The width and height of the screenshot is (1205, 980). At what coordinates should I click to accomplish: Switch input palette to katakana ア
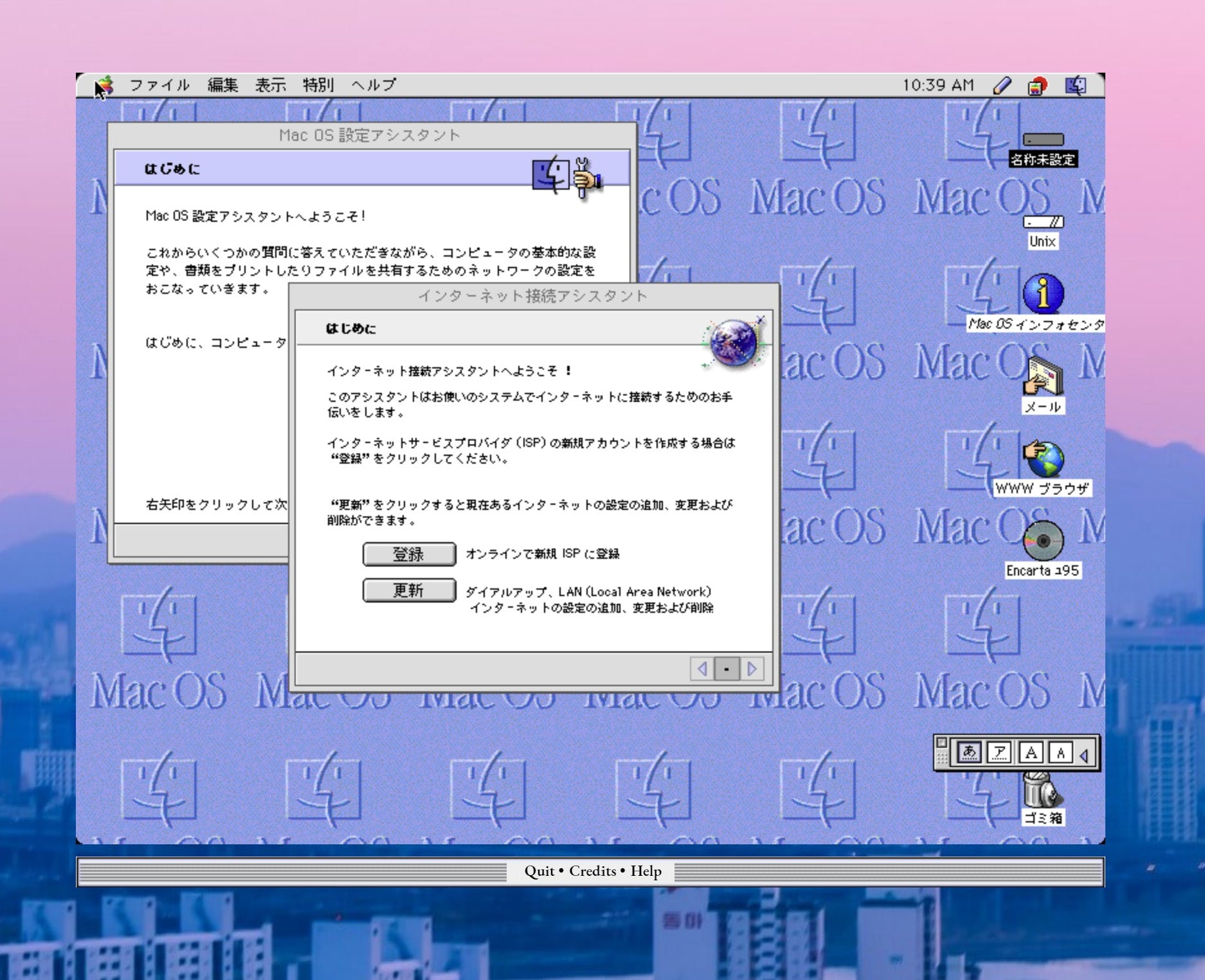pos(999,752)
